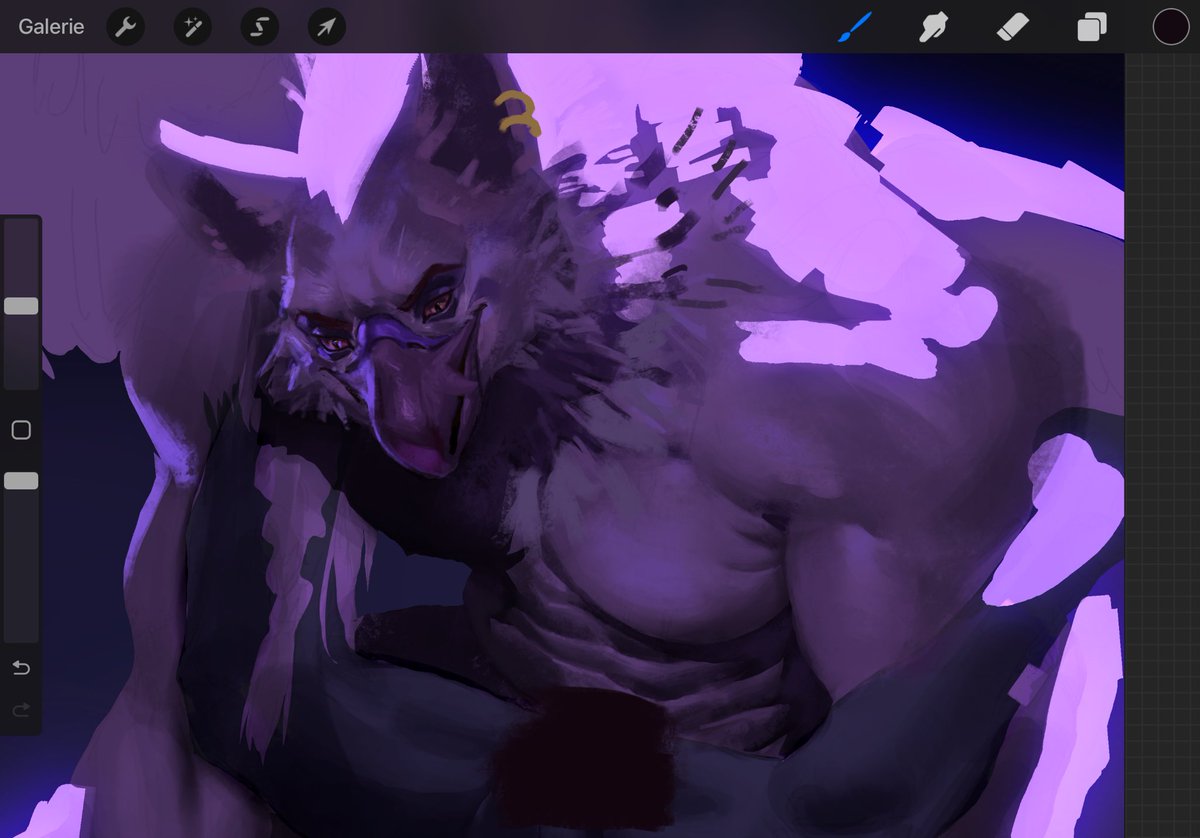This screenshot has height=838, width=1200.
Task: Open the active color picker circle
Action: (x=1171, y=27)
